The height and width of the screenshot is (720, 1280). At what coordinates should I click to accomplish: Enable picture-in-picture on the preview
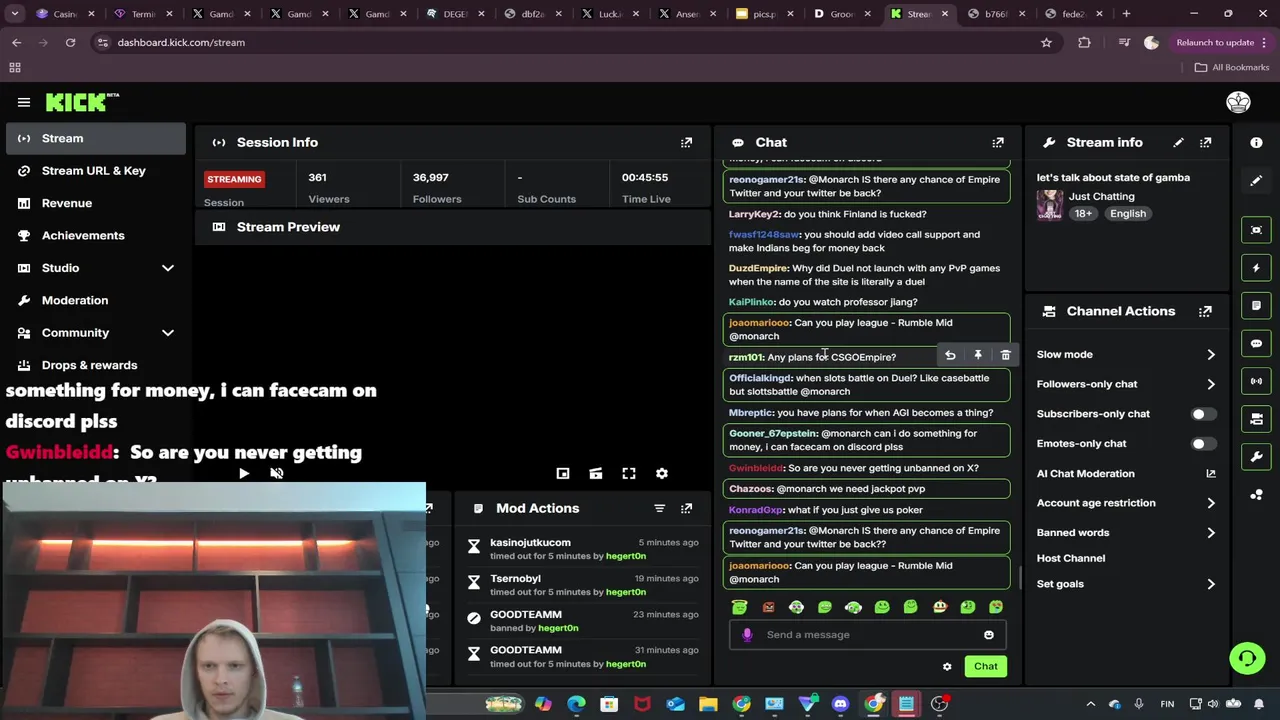(563, 474)
